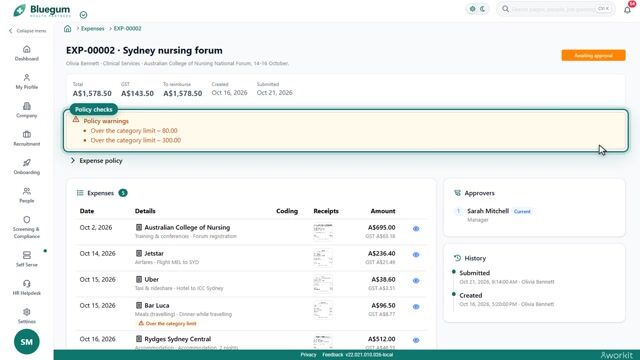View the Uber expense eye icon
Image resolution: width=640 pixels, height=360 pixels.
pos(416,281)
